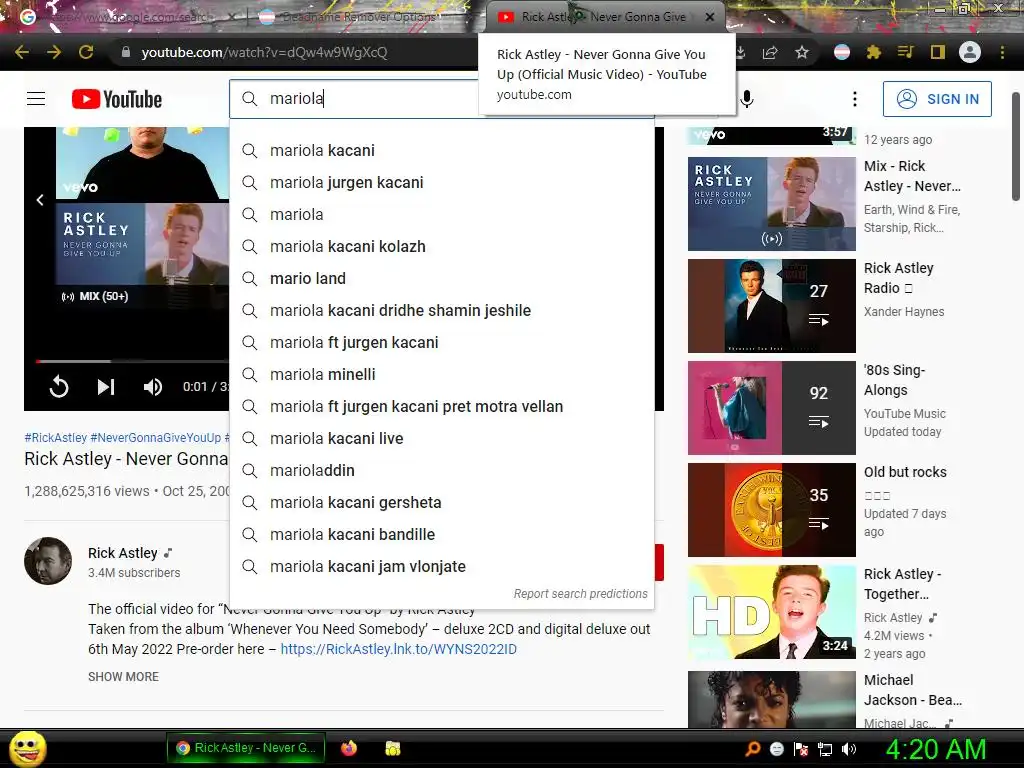The image size is (1024, 768).
Task: Select mariola kacani jam vlonjate suggestion
Action: (x=442, y=566)
